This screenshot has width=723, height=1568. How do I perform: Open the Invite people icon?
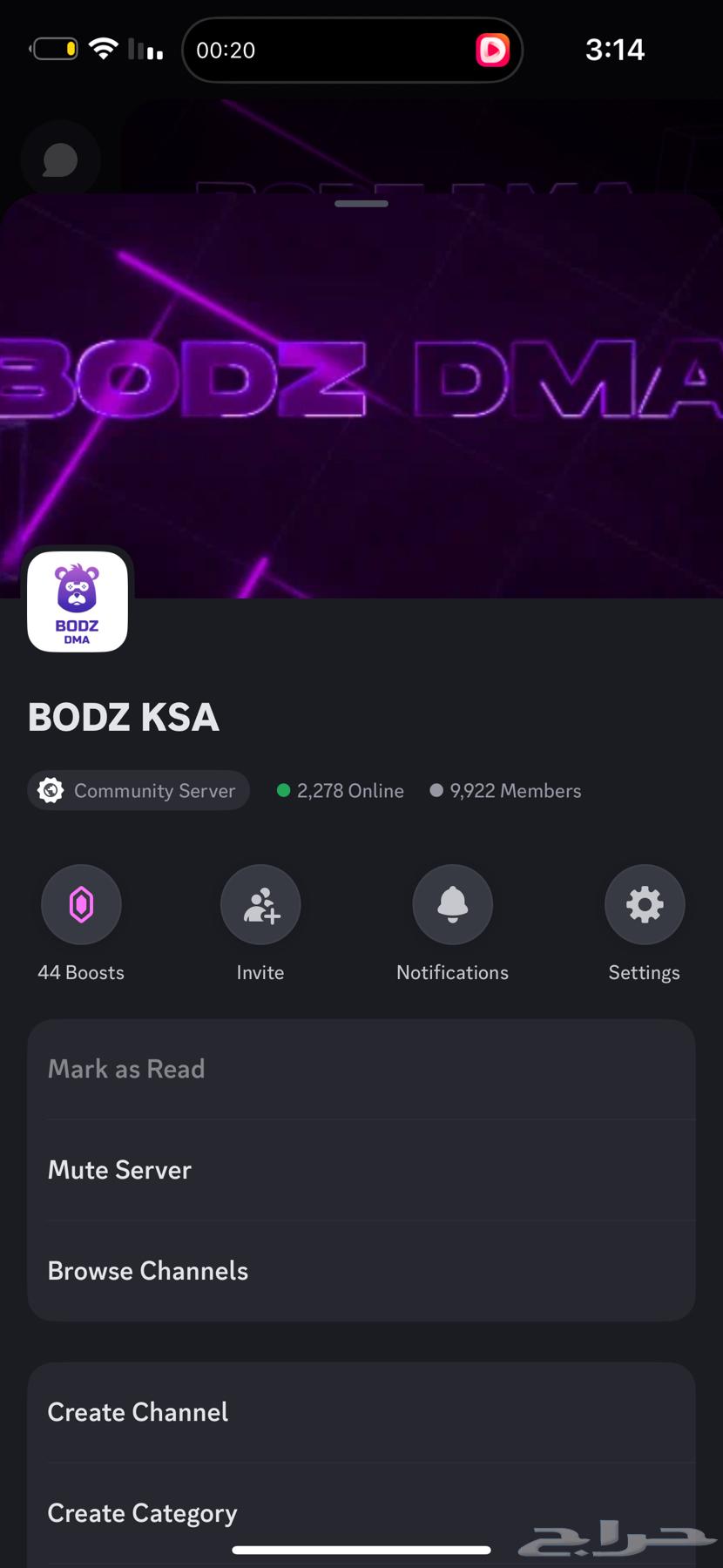click(260, 904)
